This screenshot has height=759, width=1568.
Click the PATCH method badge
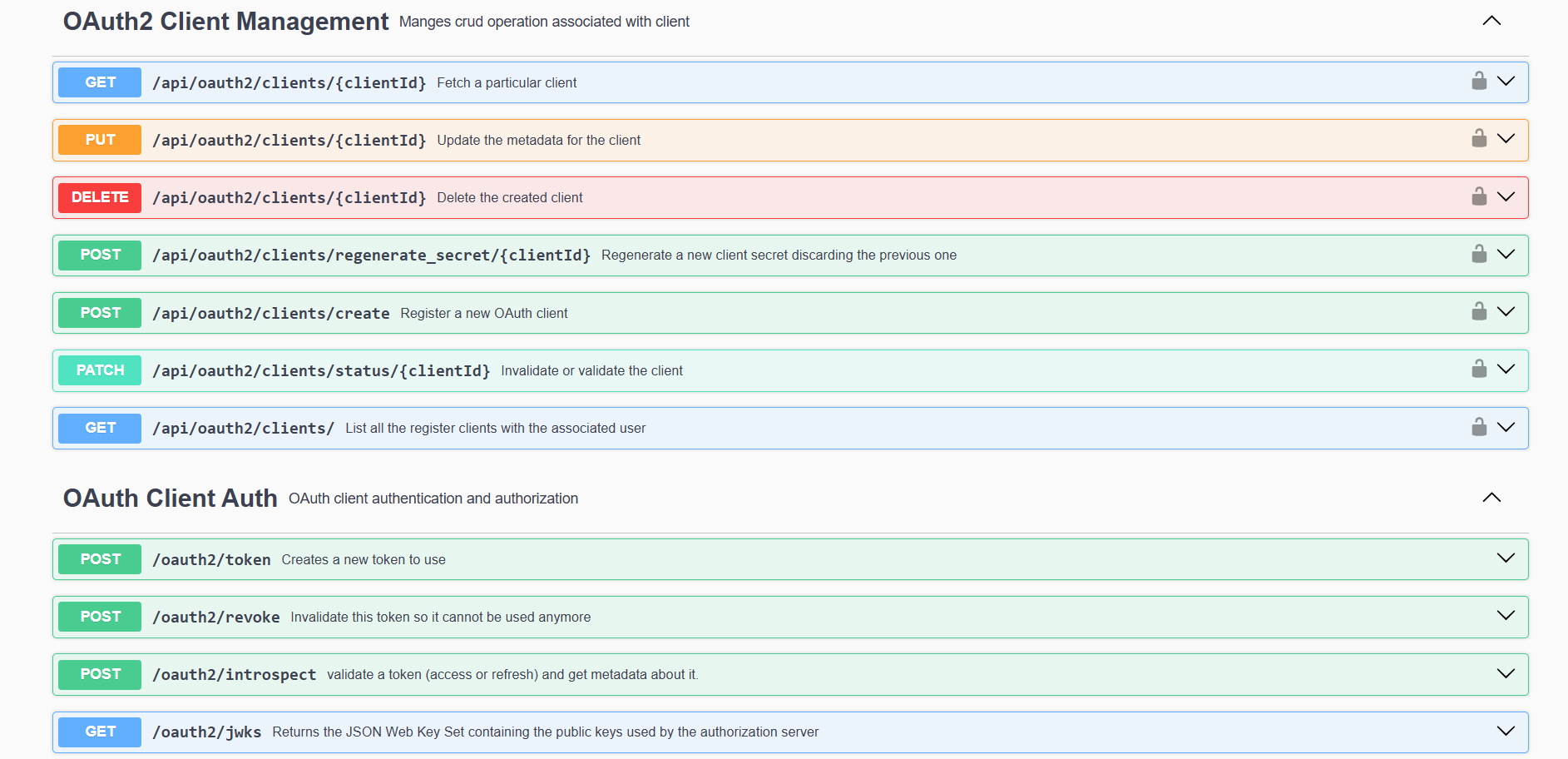[x=100, y=370]
